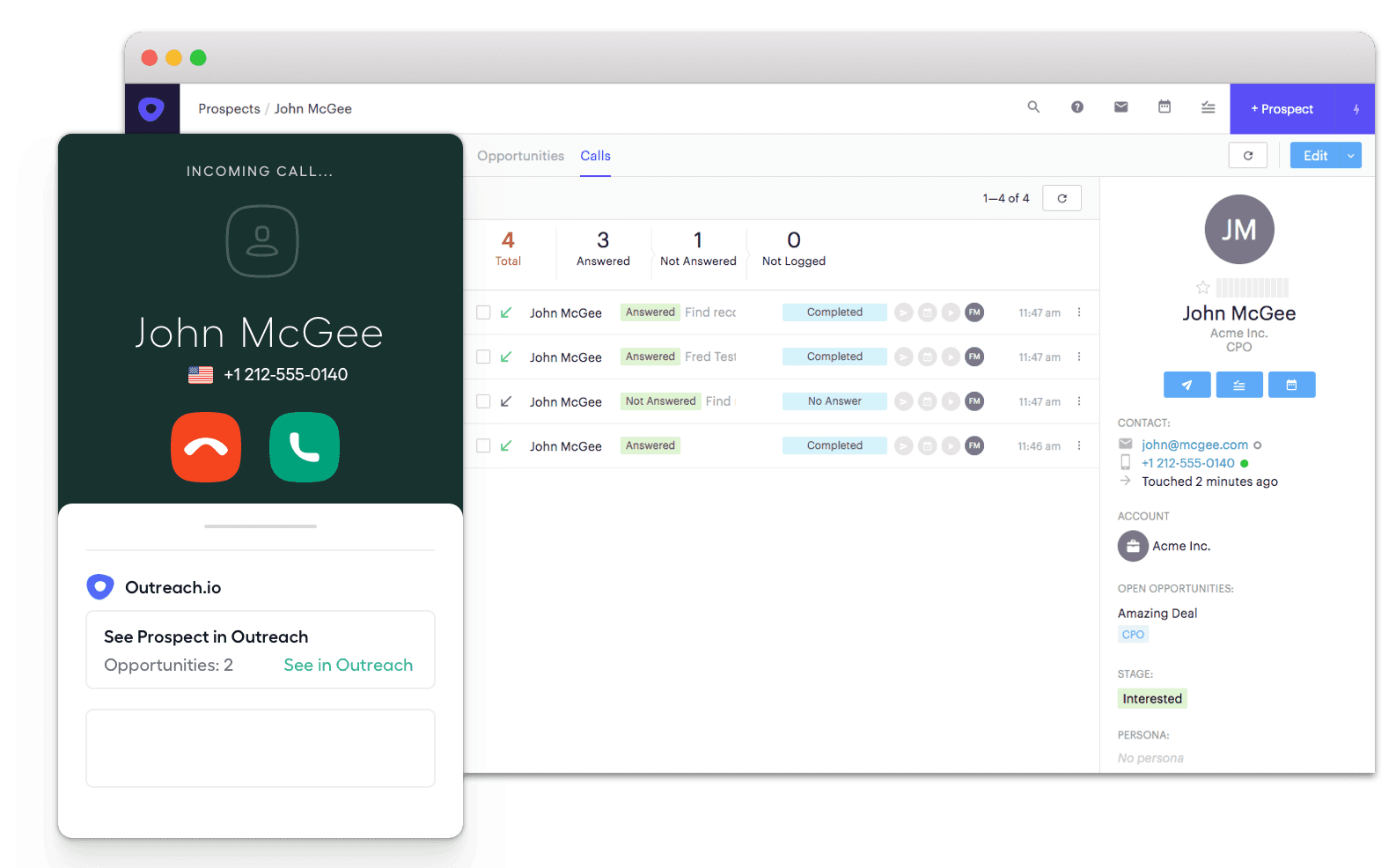Check the Not Answered call row checkbox
This screenshot has width=1396, height=868.
pos(483,401)
